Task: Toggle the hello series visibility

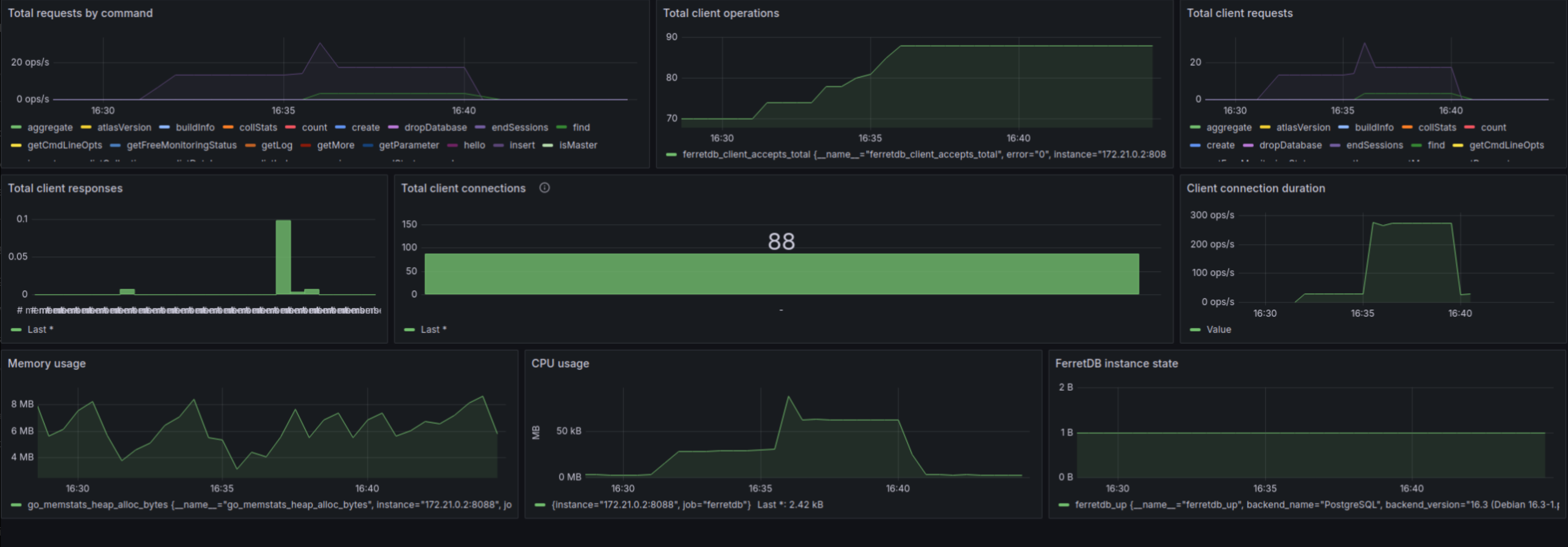Action: click(475, 145)
